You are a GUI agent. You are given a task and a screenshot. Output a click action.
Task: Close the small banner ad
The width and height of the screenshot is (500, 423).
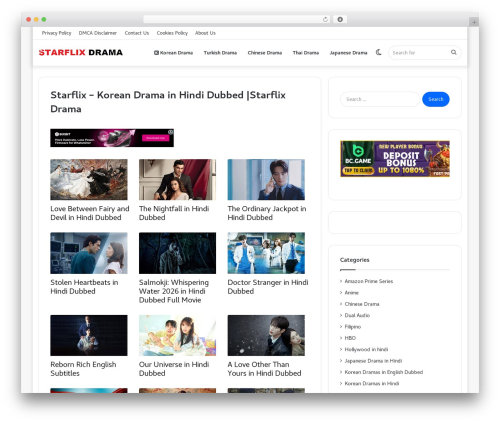(x=171, y=132)
